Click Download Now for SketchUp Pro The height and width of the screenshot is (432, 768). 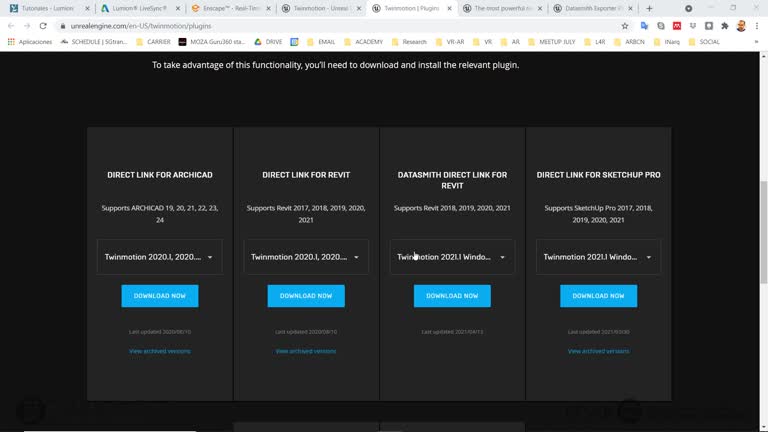(598, 296)
